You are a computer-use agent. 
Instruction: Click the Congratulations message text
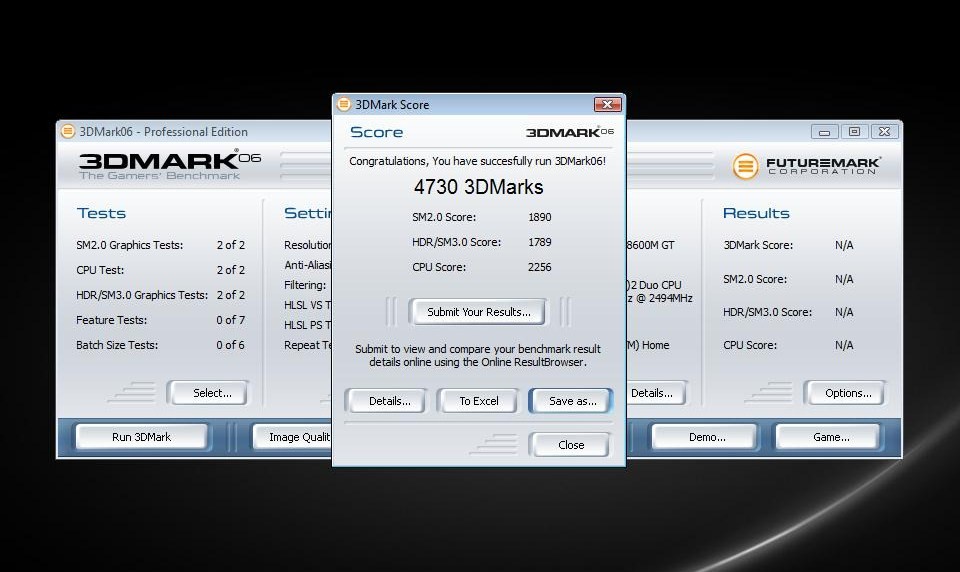478,161
